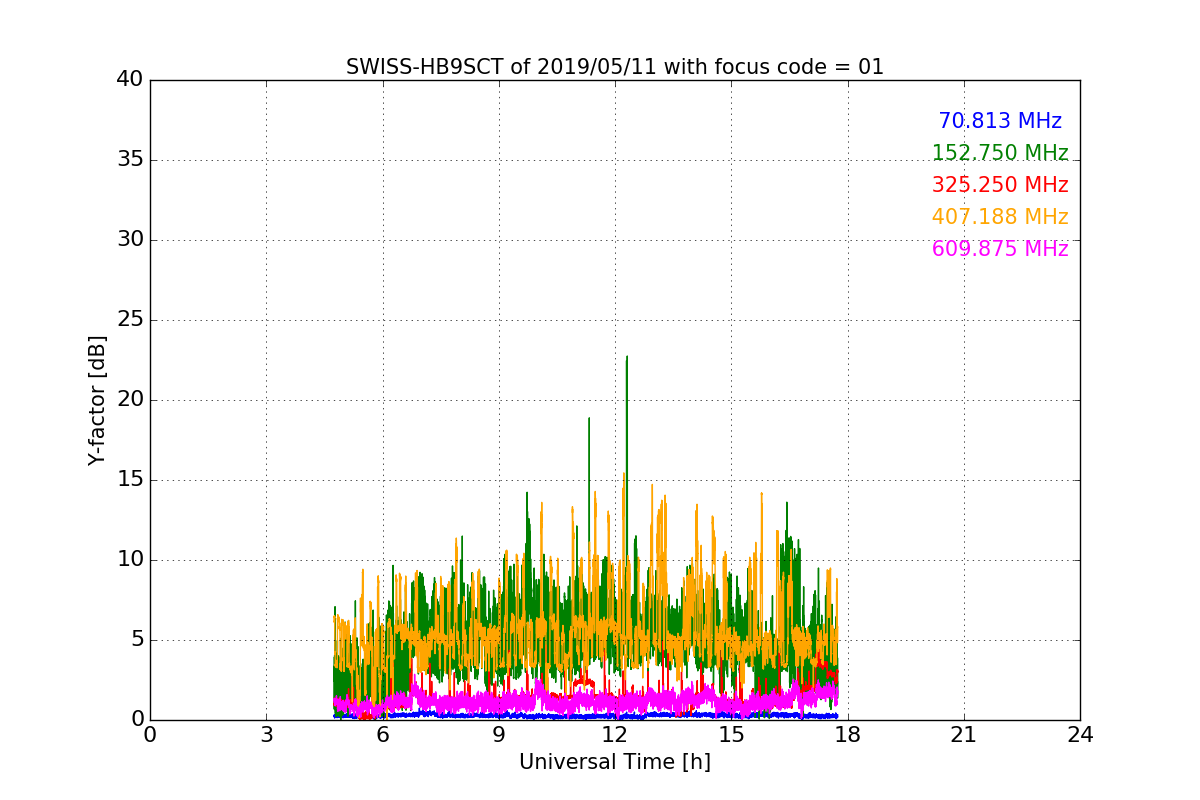Select the 325.250 MHz legend label
This screenshot has height=800, width=1200.
tap(1000, 185)
